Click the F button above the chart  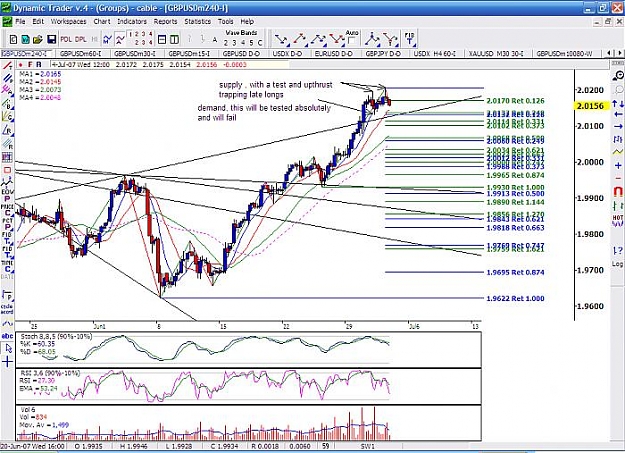(x=30, y=64)
